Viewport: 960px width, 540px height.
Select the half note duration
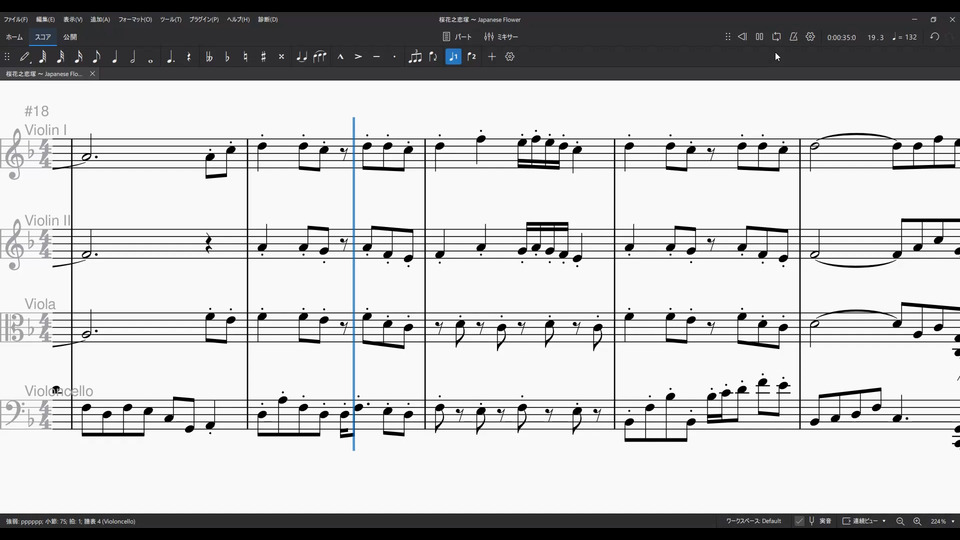click(x=132, y=57)
